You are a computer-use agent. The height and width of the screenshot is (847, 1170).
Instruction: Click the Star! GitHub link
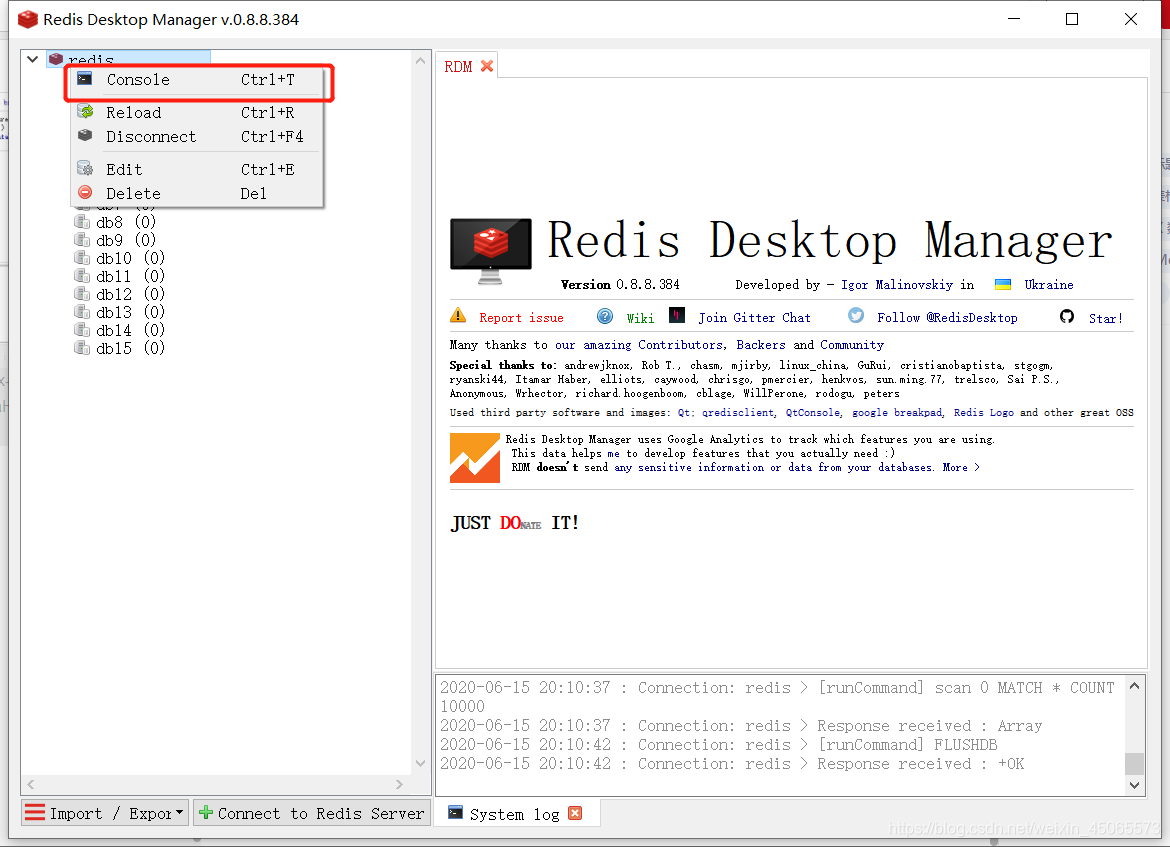[x=1105, y=319]
